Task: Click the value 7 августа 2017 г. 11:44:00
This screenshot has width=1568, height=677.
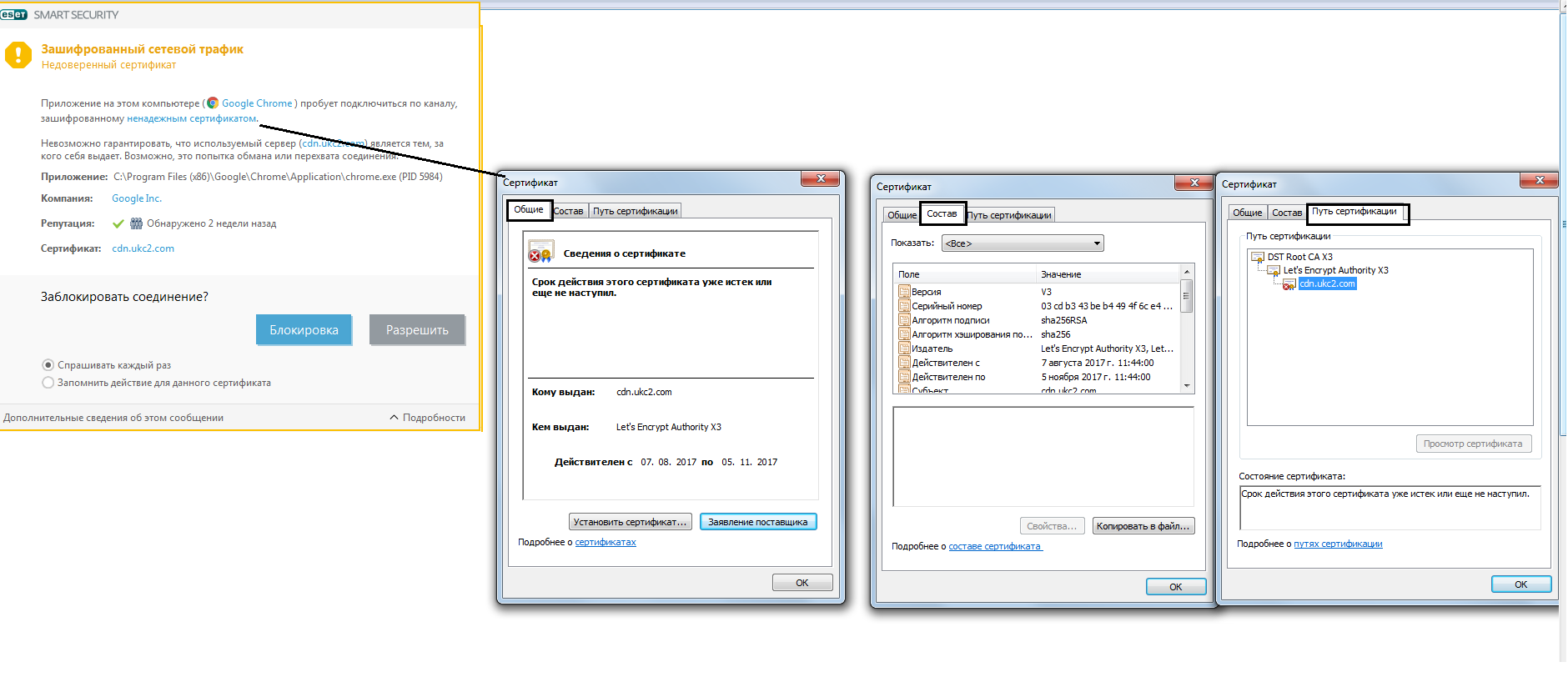Action: click(1098, 363)
